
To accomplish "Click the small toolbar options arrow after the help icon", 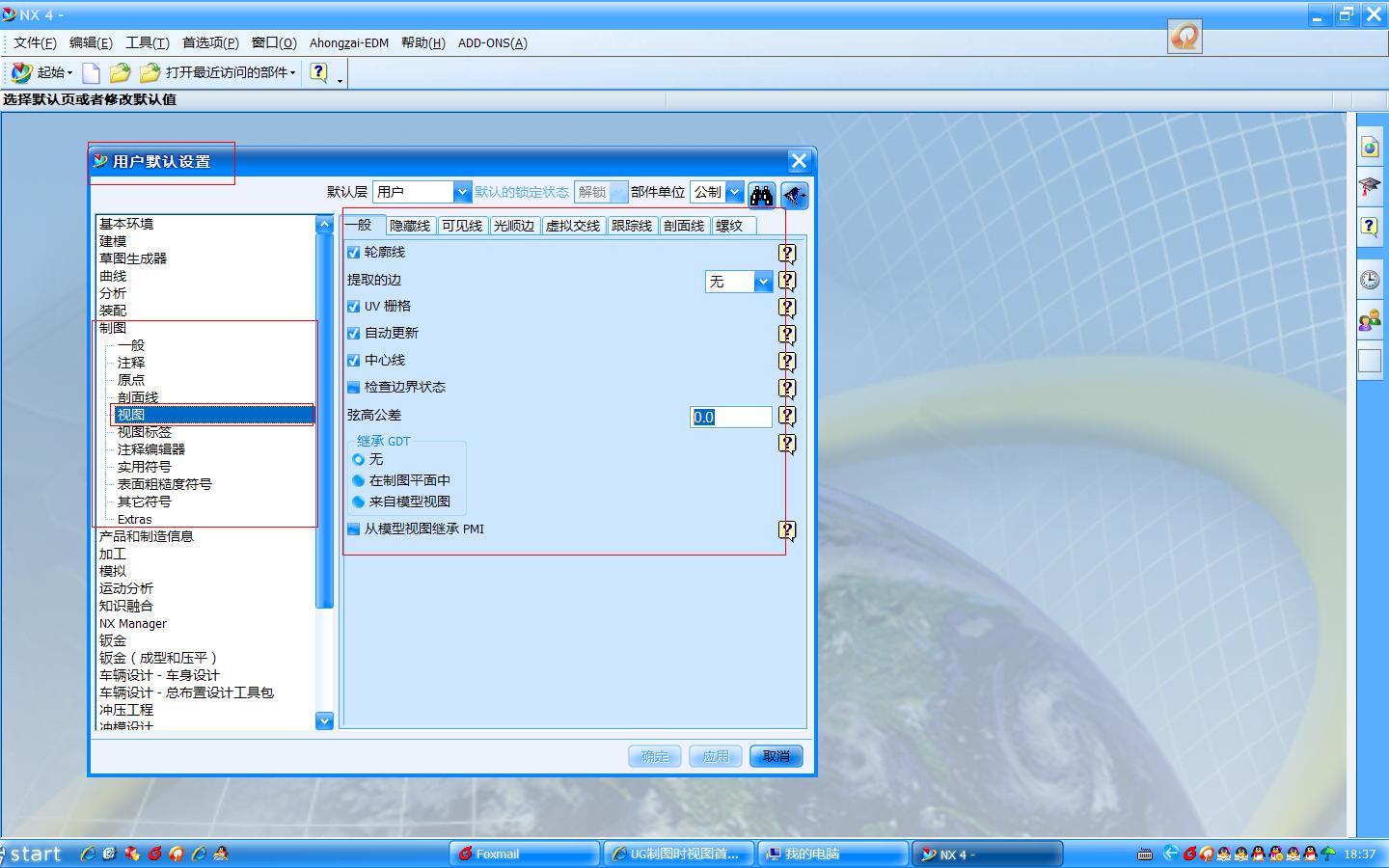I will click(340, 80).
